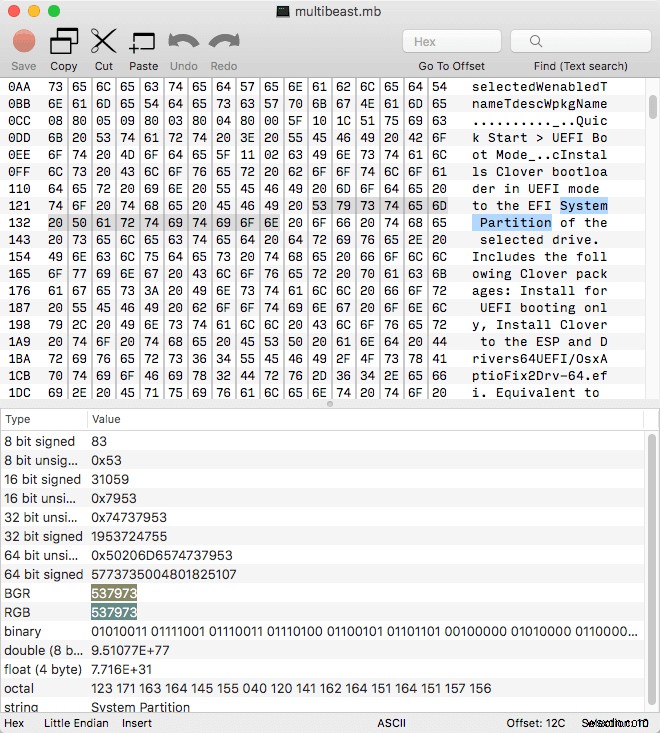Click highlighted ASCII text 'System'

[x=584, y=206]
